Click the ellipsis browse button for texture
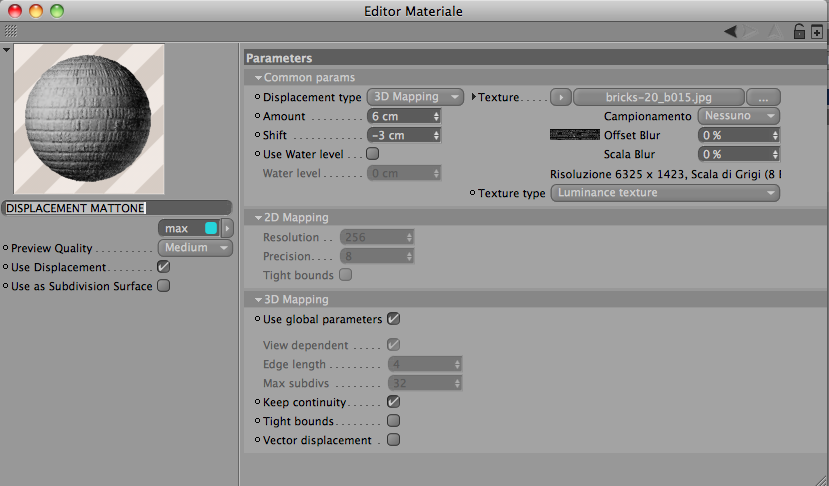Screen dimensions: 829x486 pyautogui.click(x=763, y=97)
